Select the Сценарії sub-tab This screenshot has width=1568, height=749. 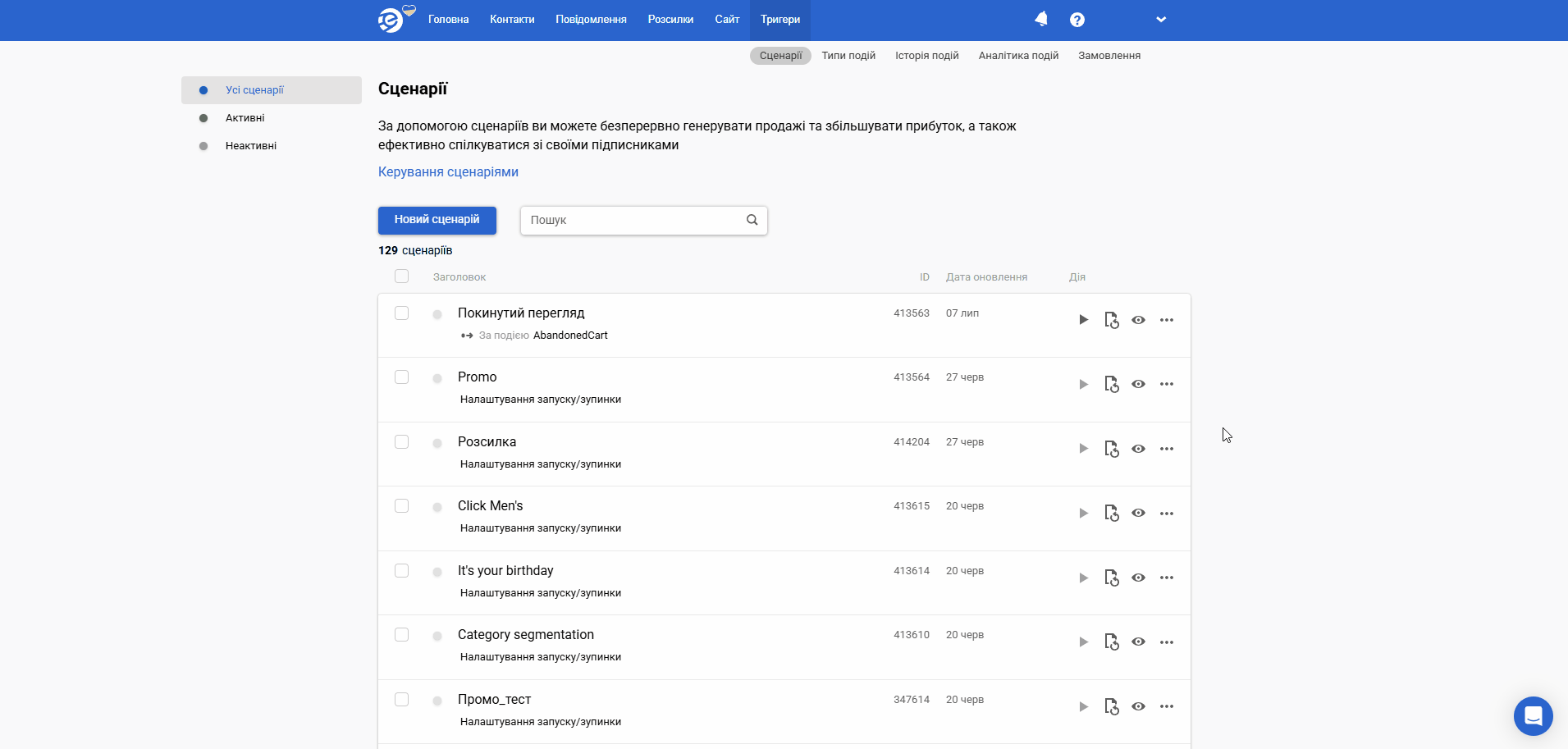coord(780,56)
